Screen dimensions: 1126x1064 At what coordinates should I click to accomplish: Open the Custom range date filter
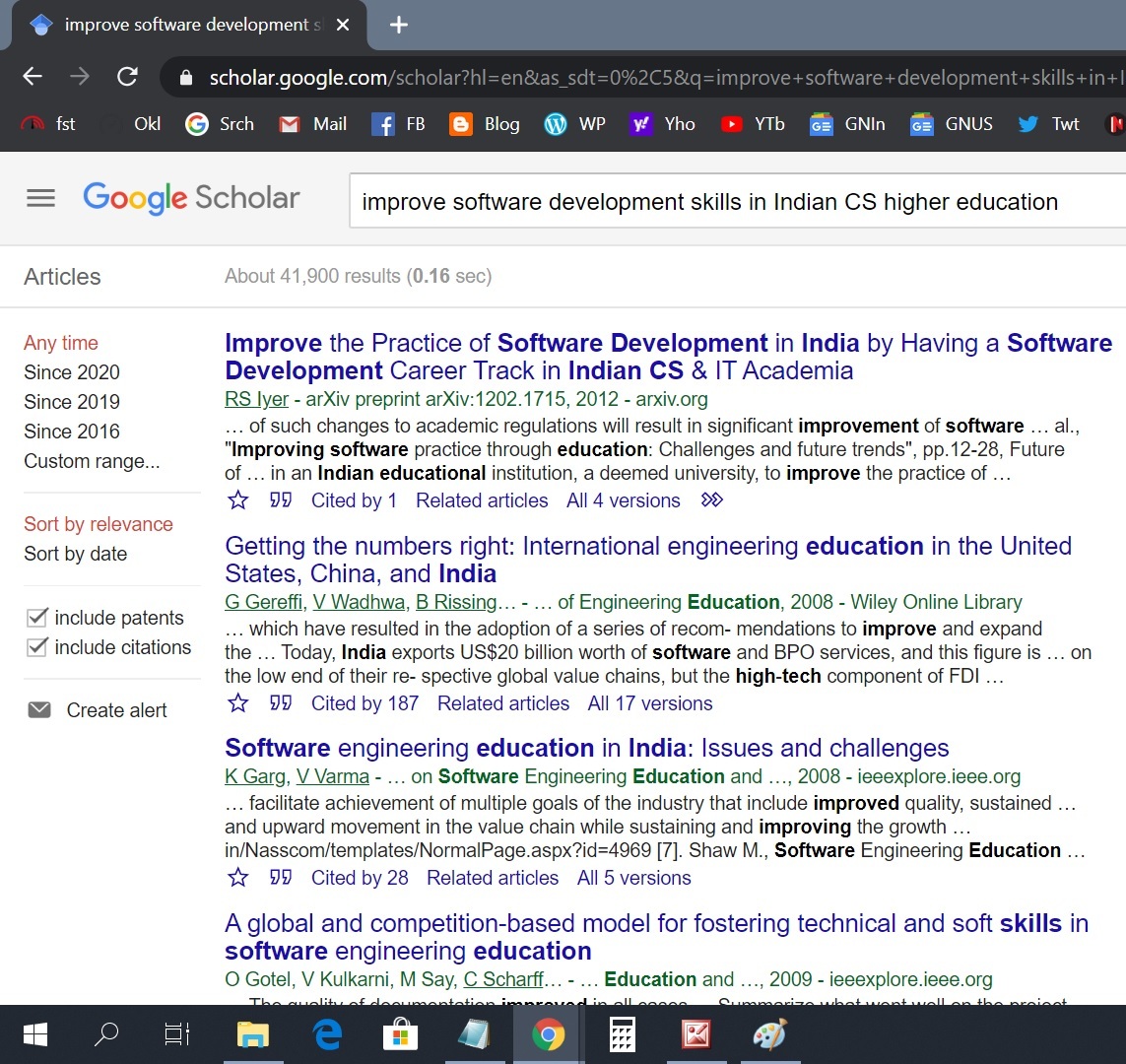click(92, 461)
